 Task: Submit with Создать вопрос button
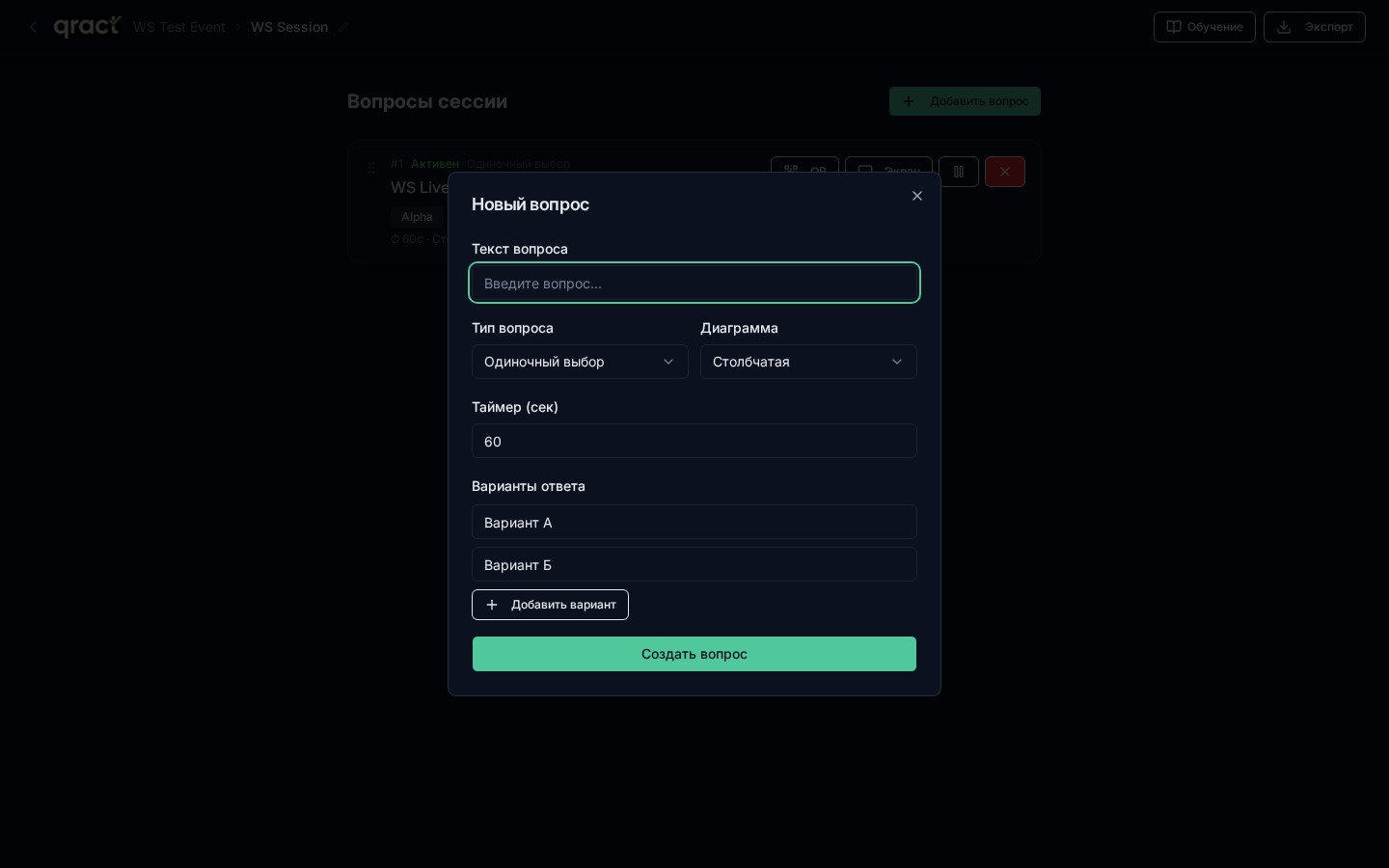click(694, 654)
